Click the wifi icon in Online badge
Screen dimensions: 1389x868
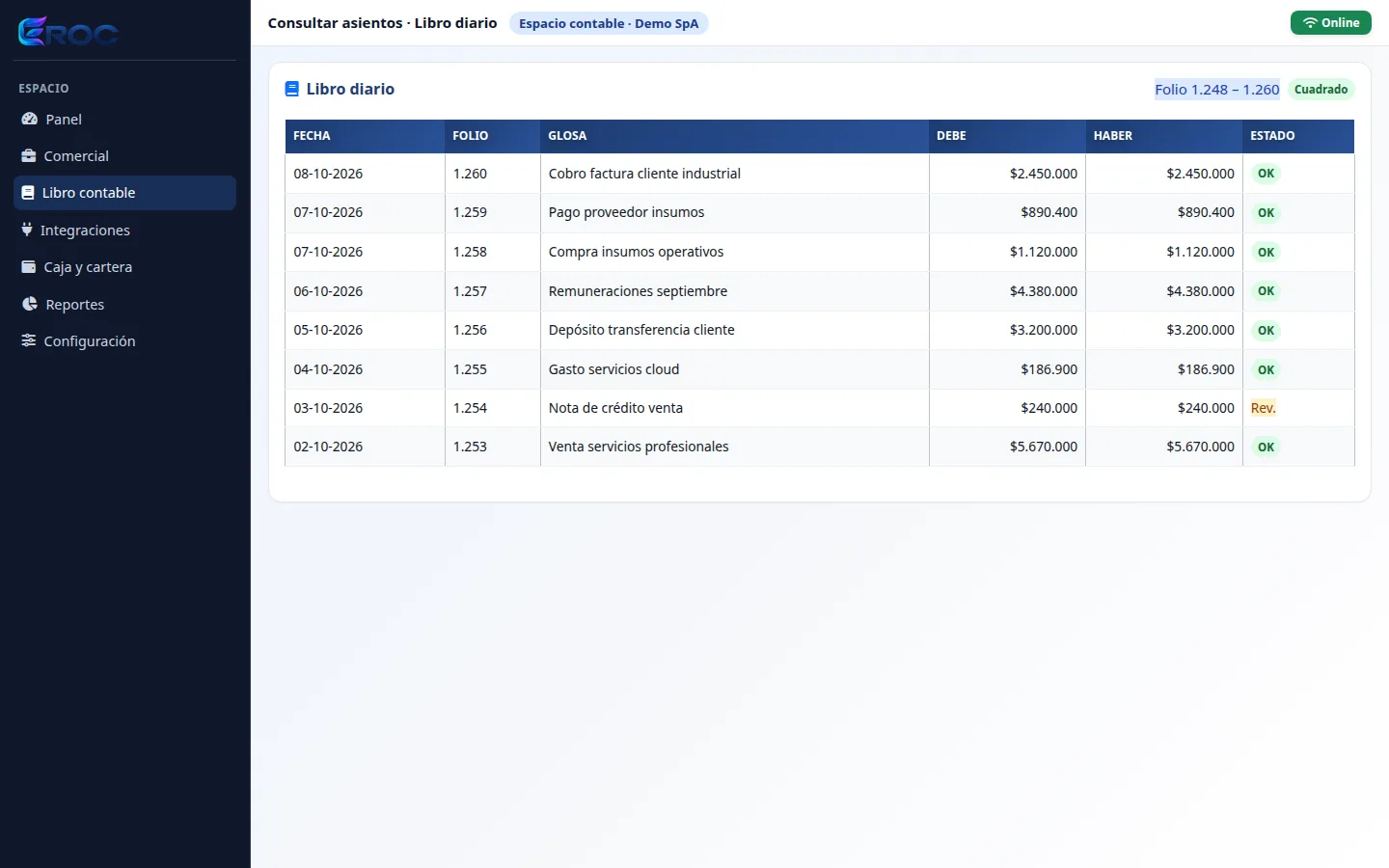[1310, 23]
